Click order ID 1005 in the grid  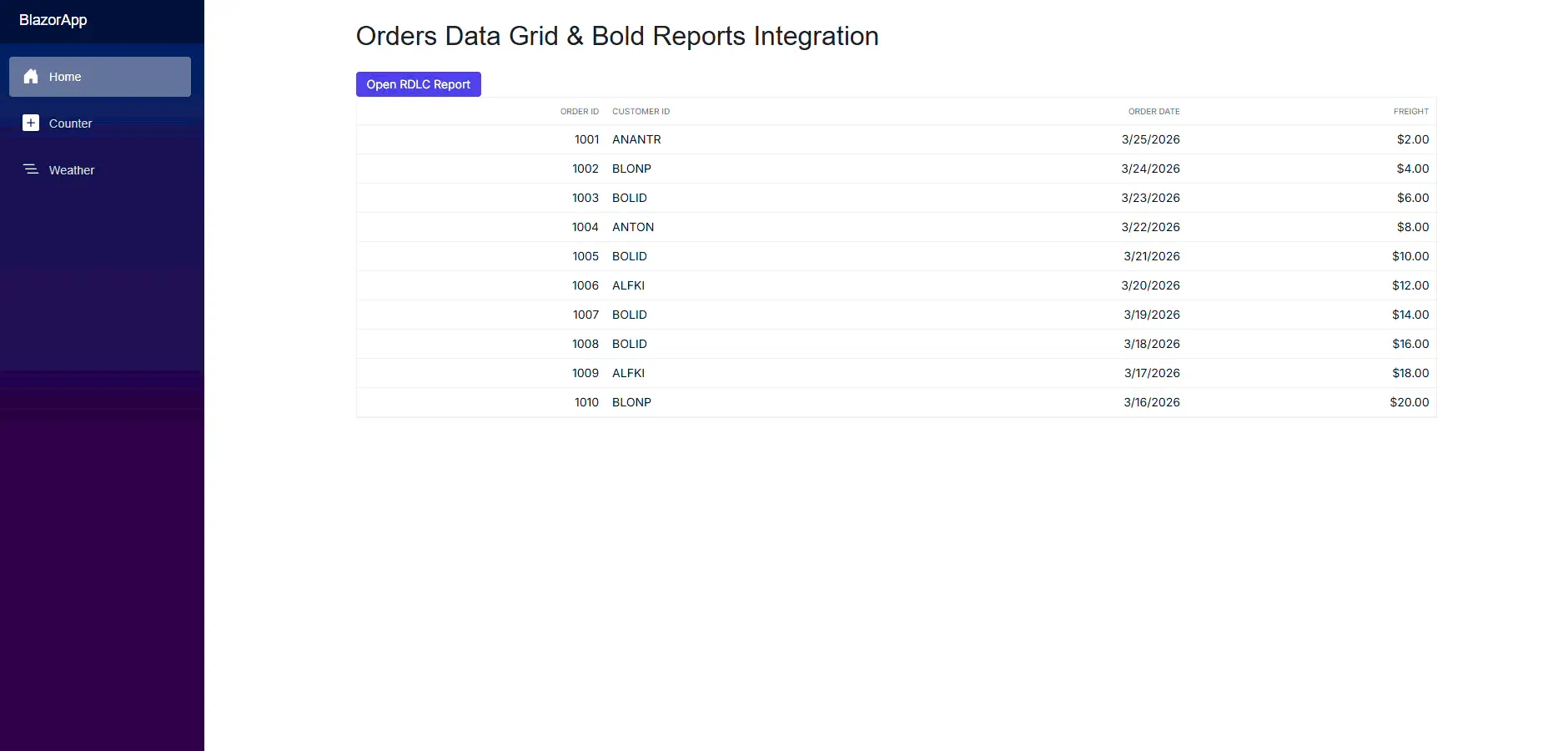click(585, 256)
